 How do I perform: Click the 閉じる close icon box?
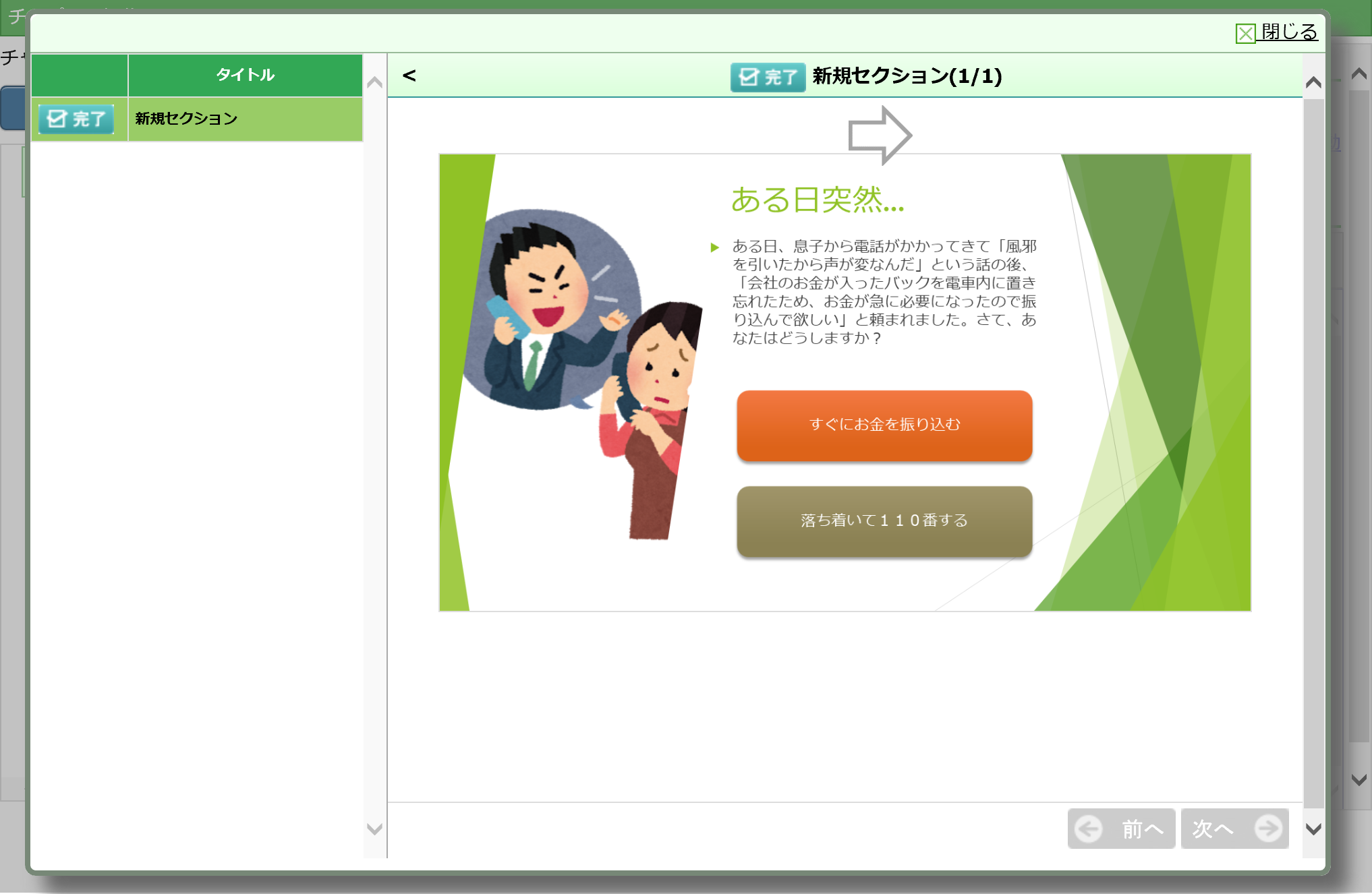[x=1245, y=33]
